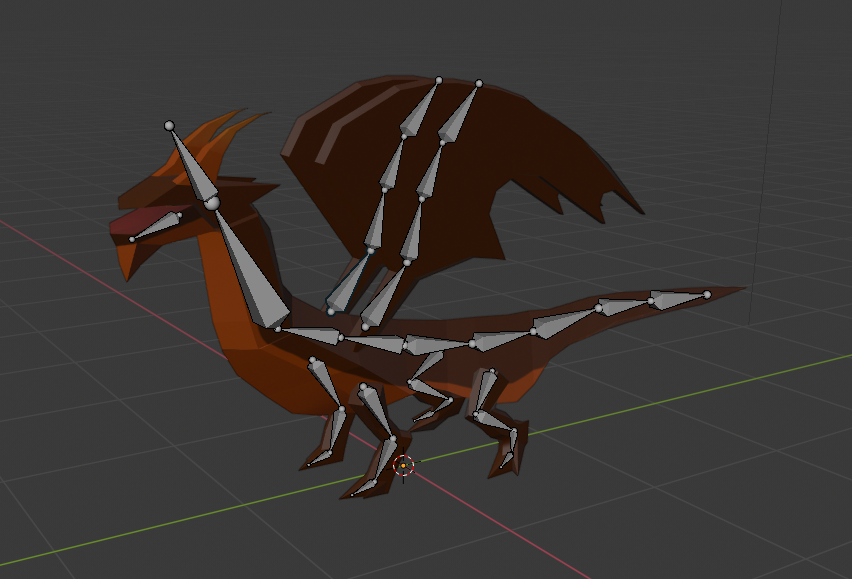852x579 pixels.
Task: Click the 3D cursor crosshair on the grid
Action: pyautogui.click(x=403, y=465)
